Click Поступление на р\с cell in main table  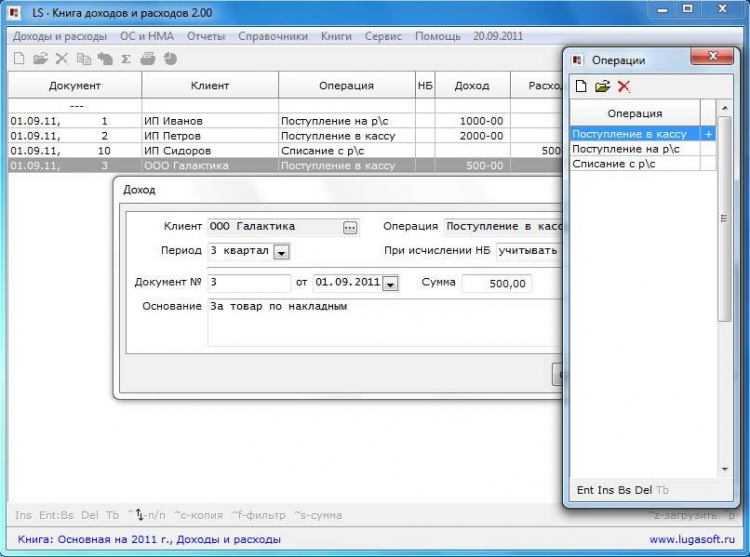(347, 121)
